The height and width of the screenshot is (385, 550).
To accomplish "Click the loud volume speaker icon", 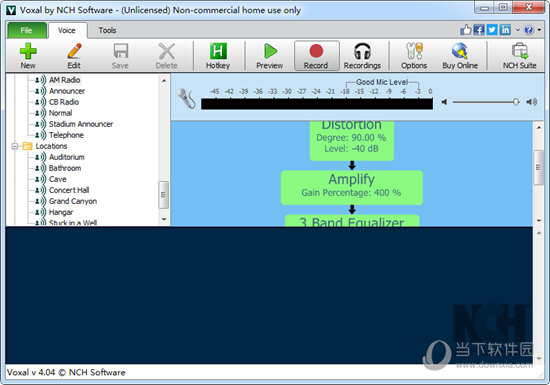I will pos(532,102).
